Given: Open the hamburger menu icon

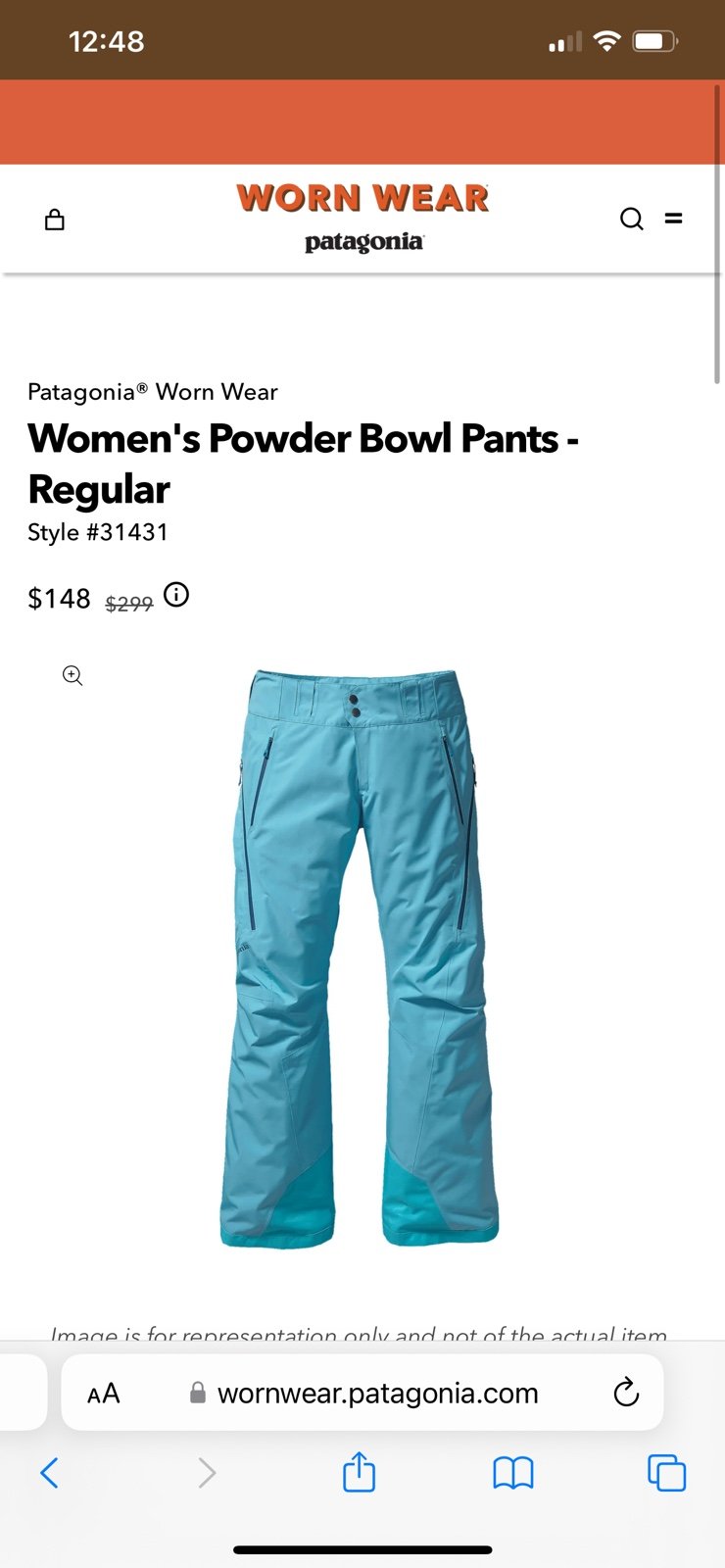Looking at the screenshot, I should pyautogui.click(x=674, y=219).
